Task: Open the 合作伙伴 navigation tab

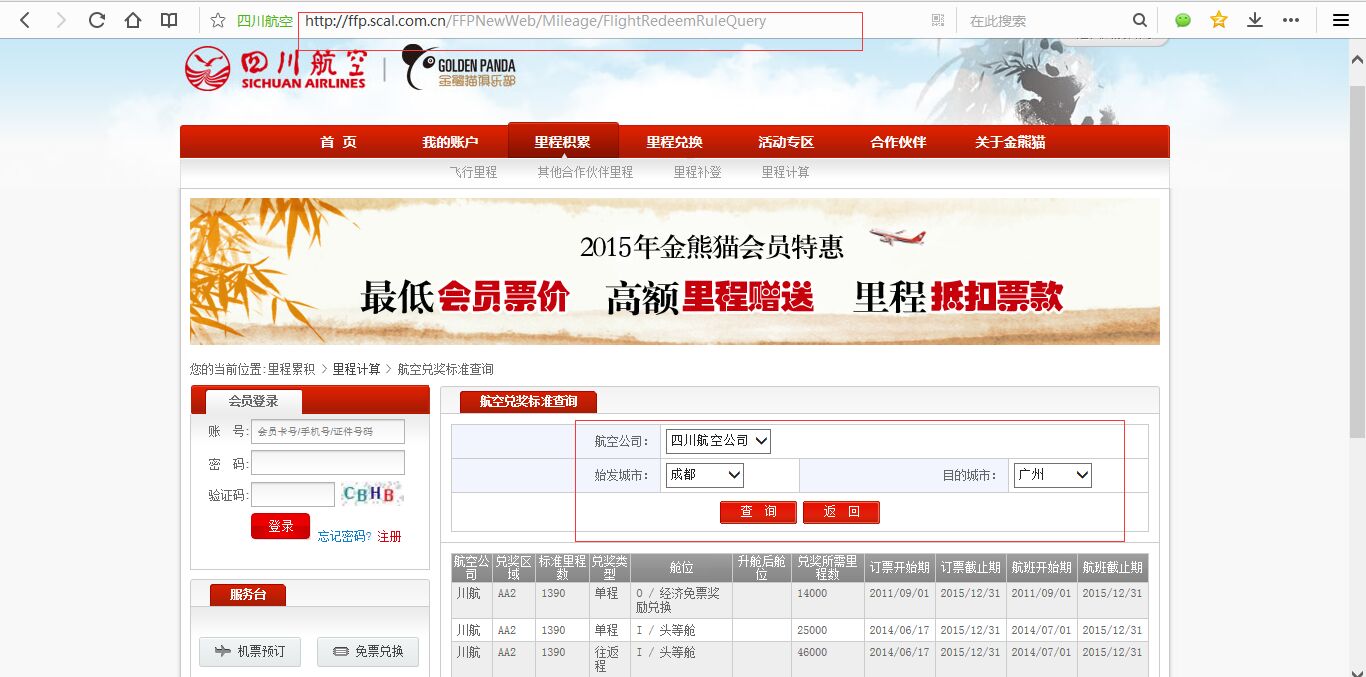Action: (898, 142)
